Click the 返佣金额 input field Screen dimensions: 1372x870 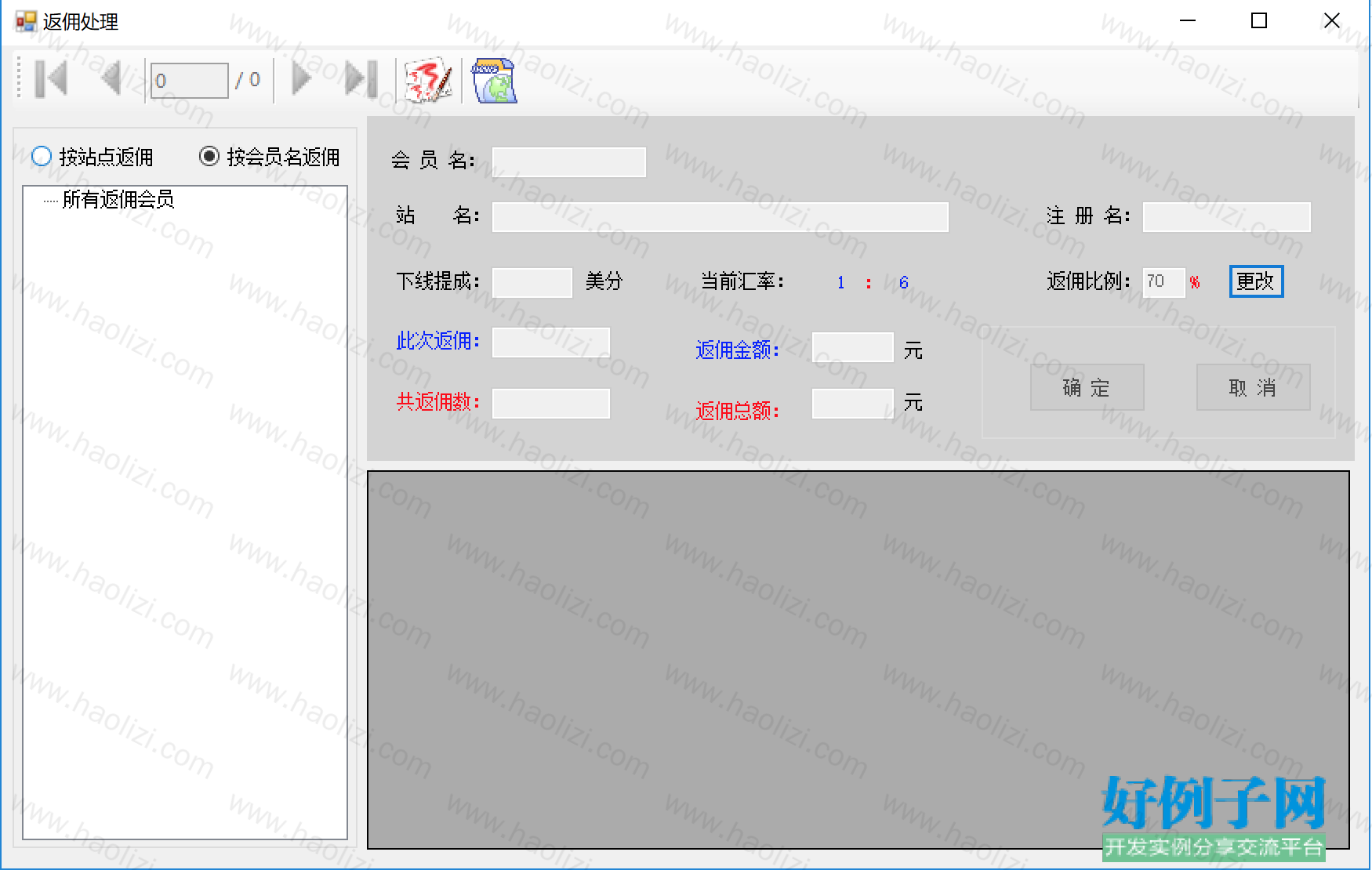(853, 347)
